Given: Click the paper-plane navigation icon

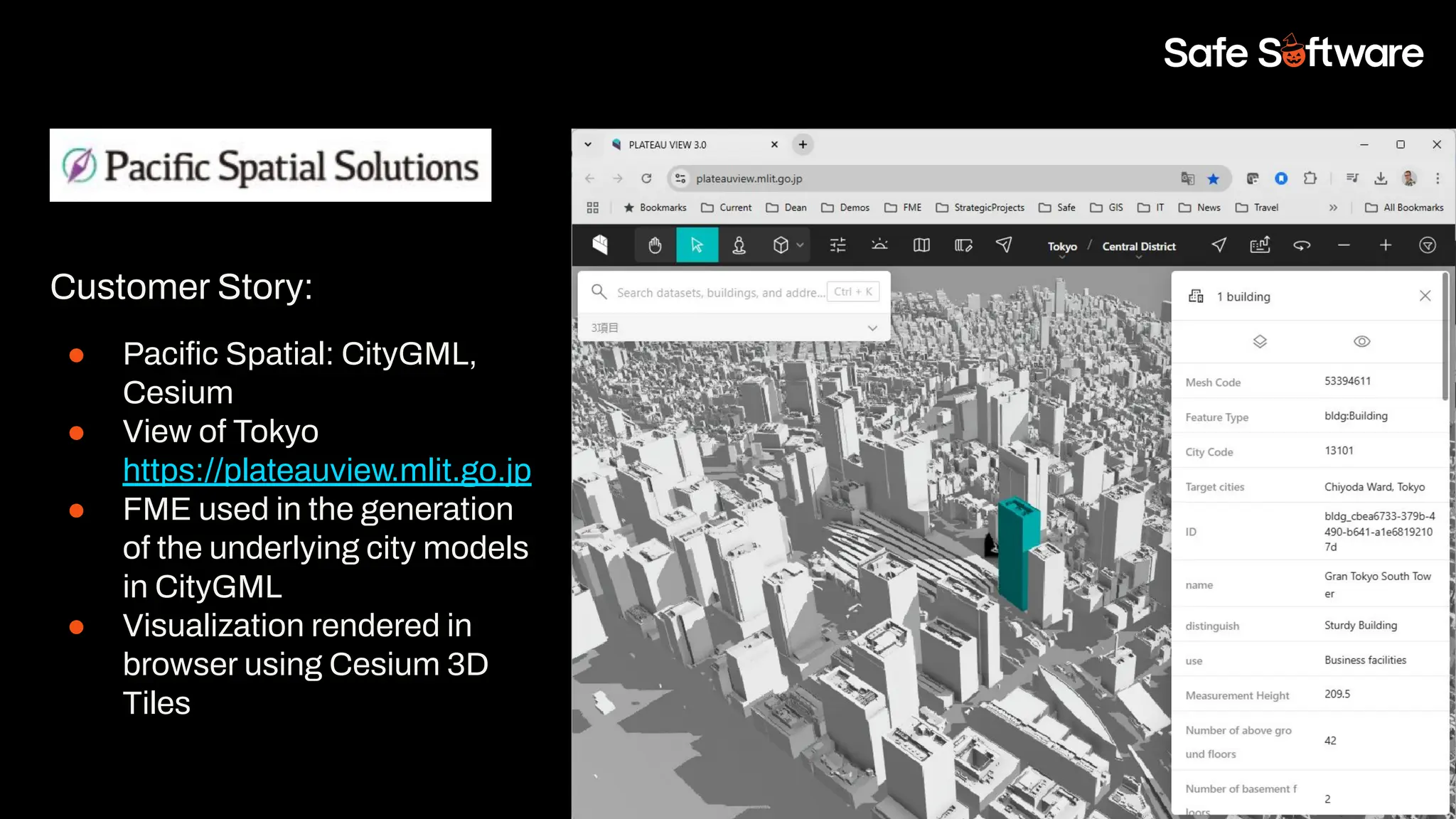Looking at the screenshot, I should point(1004,245).
